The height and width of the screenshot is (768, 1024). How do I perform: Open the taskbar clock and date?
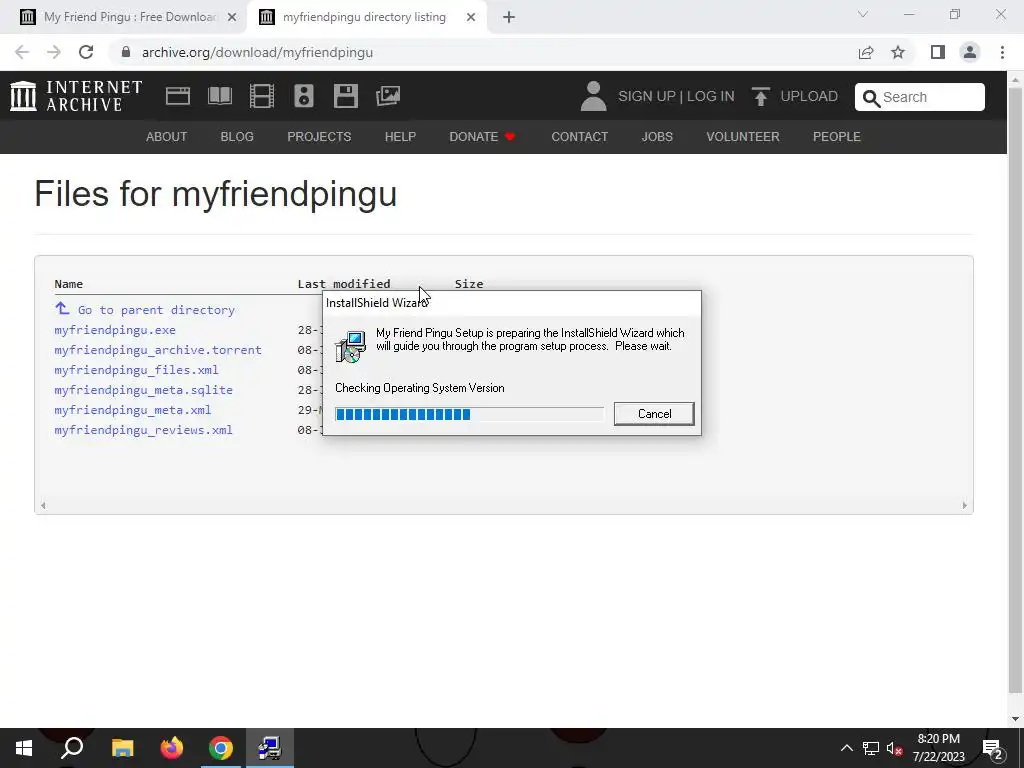(x=938, y=748)
